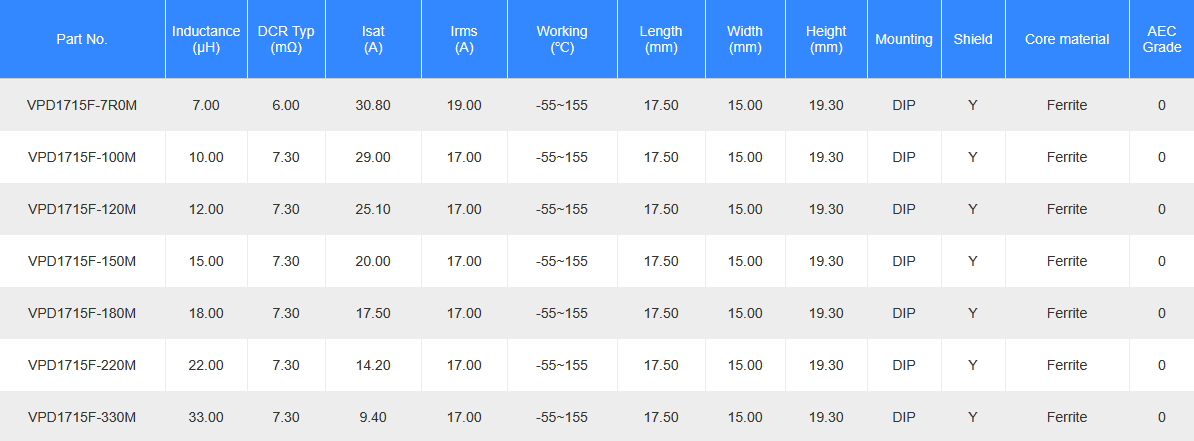Click the Width (mm) column header

[x=745, y=39]
